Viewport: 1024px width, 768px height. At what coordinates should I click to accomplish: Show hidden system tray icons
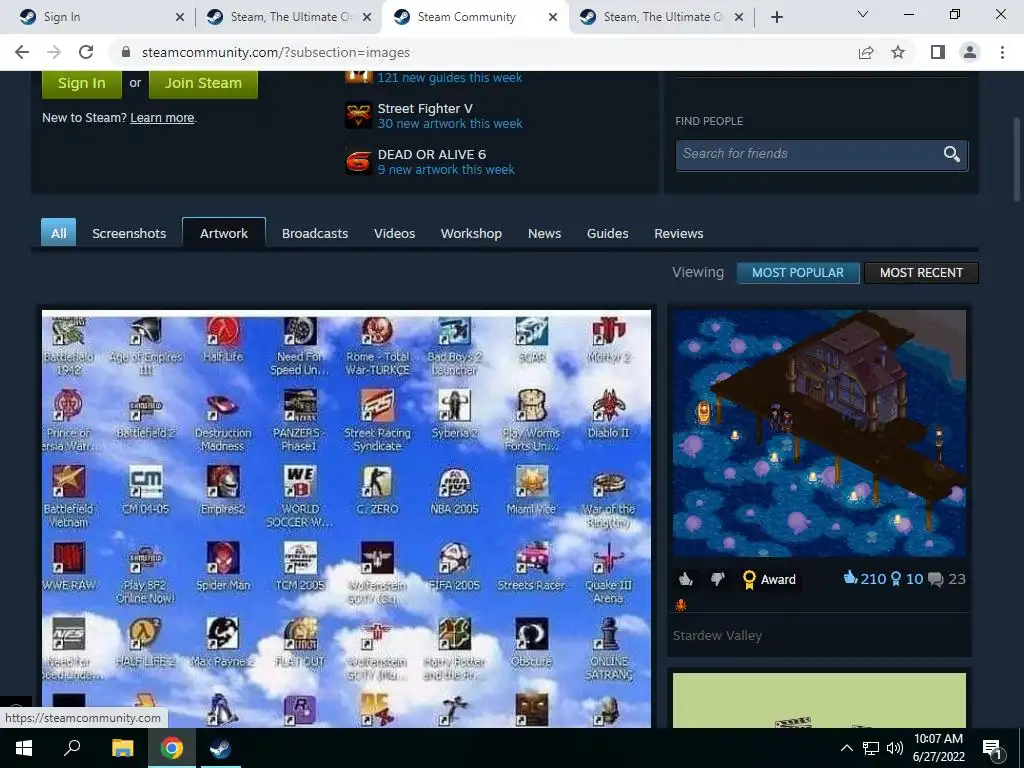coord(846,748)
